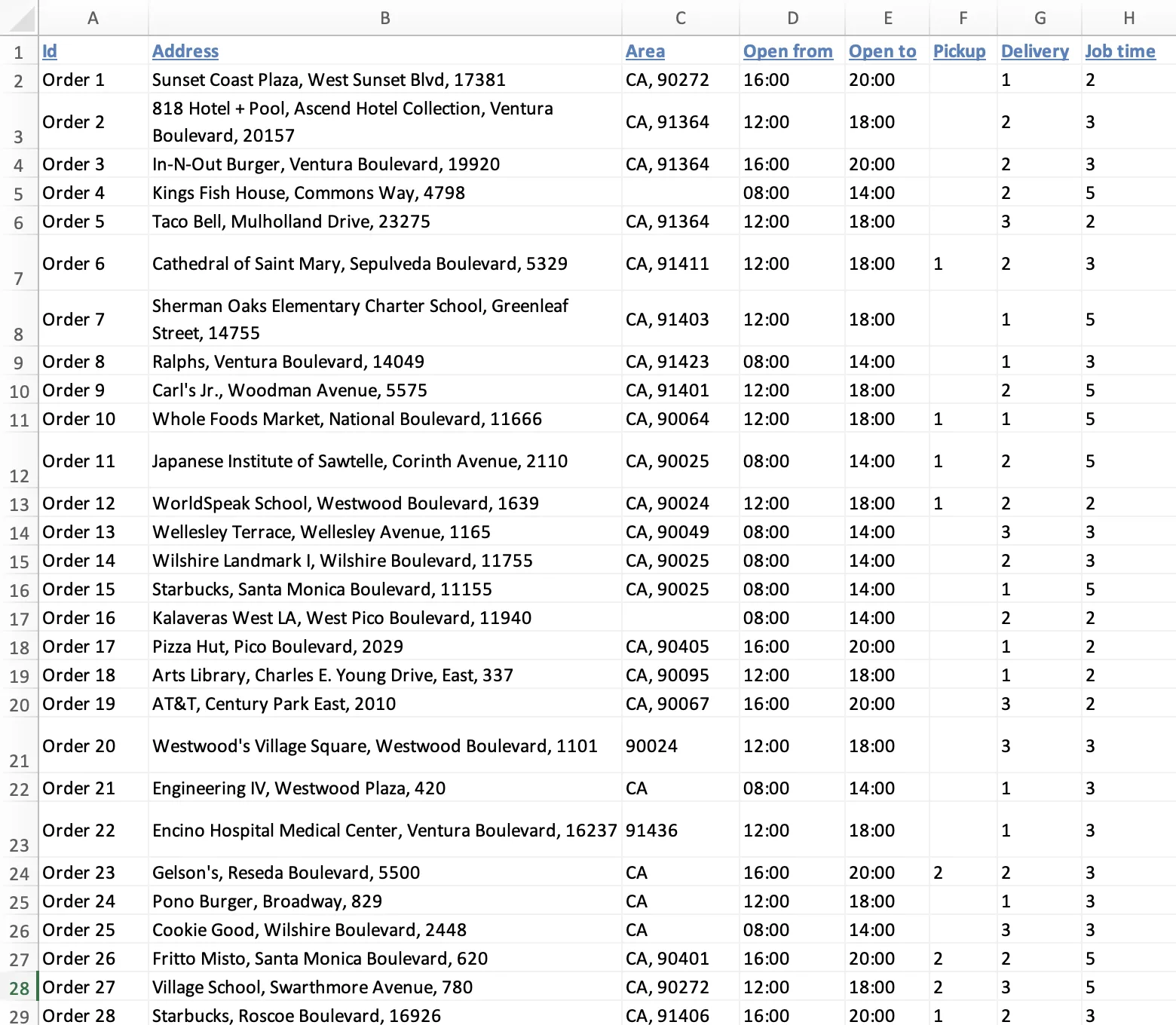Select the Whole Foods Market address cell

(x=384, y=419)
